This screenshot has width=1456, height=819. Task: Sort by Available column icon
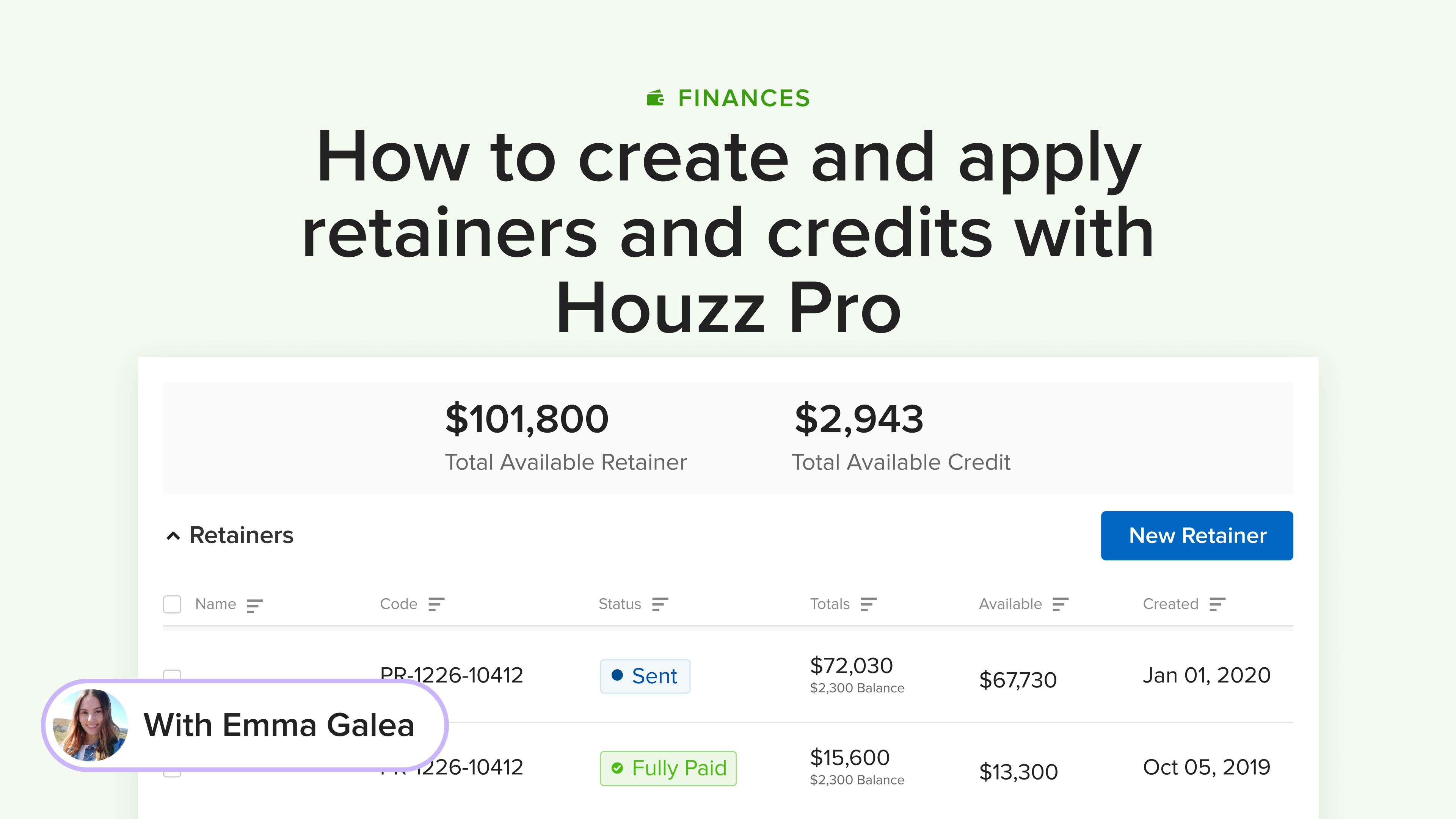pos(1061,604)
